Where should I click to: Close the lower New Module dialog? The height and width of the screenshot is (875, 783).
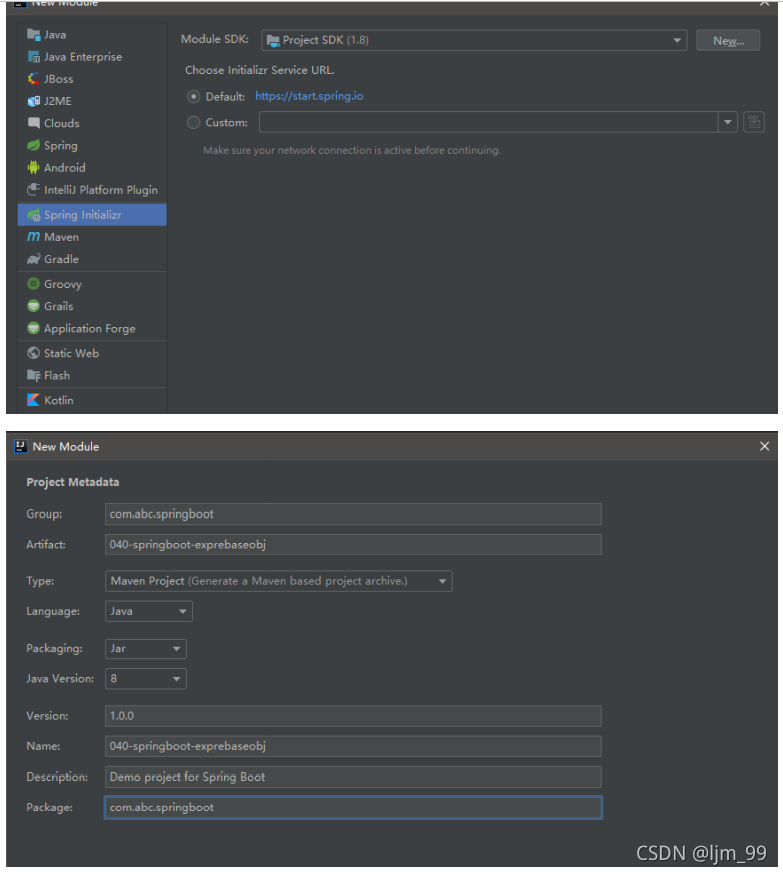coord(765,446)
